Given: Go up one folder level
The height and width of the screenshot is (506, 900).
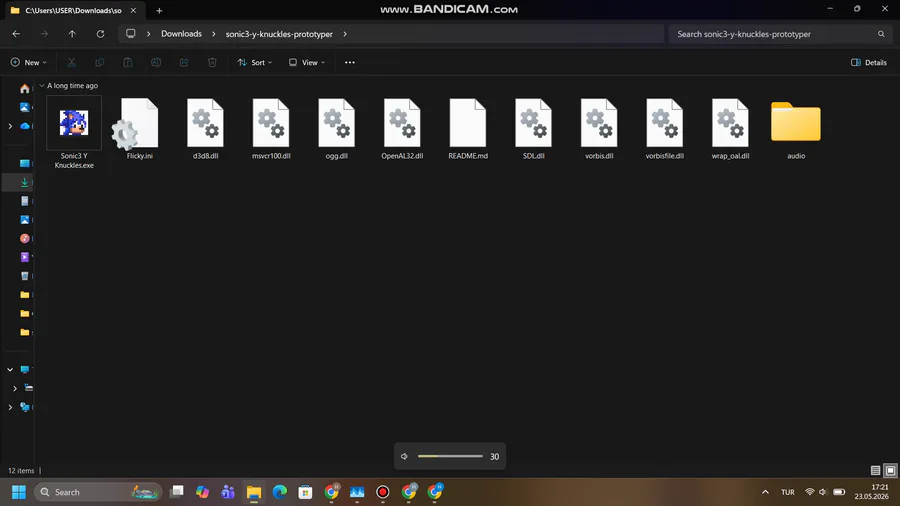Looking at the screenshot, I should pyautogui.click(x=72, y=34).
